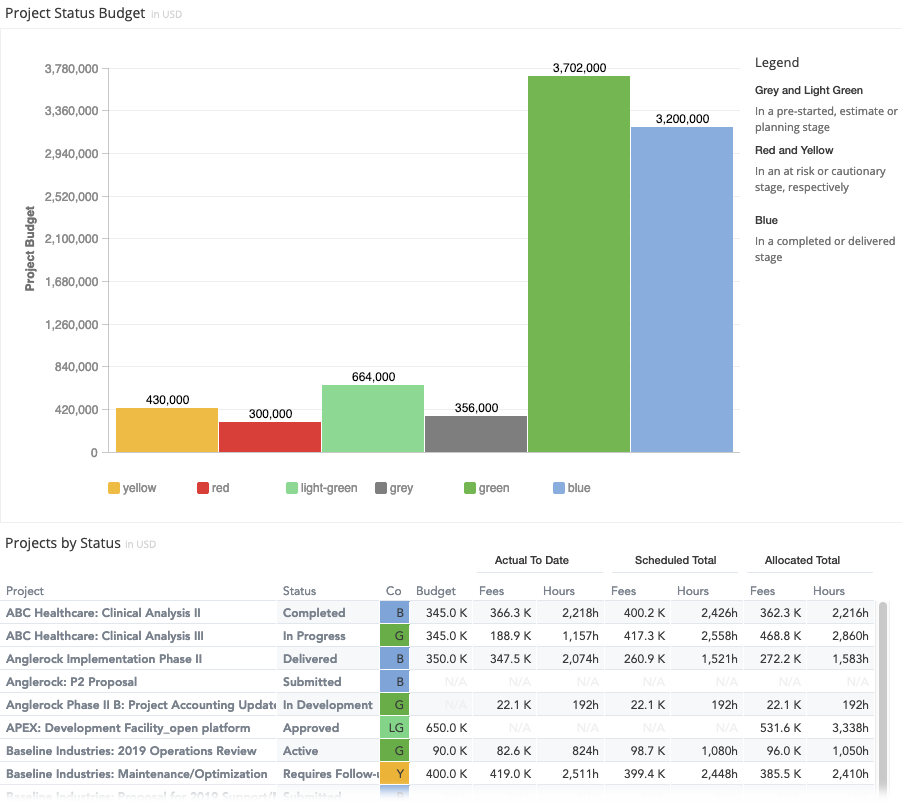Image resolution: width=902 pixels, height=802 pixels.
Task: Open Anglerock: P2 Proposal project
Action: (71, 682)
